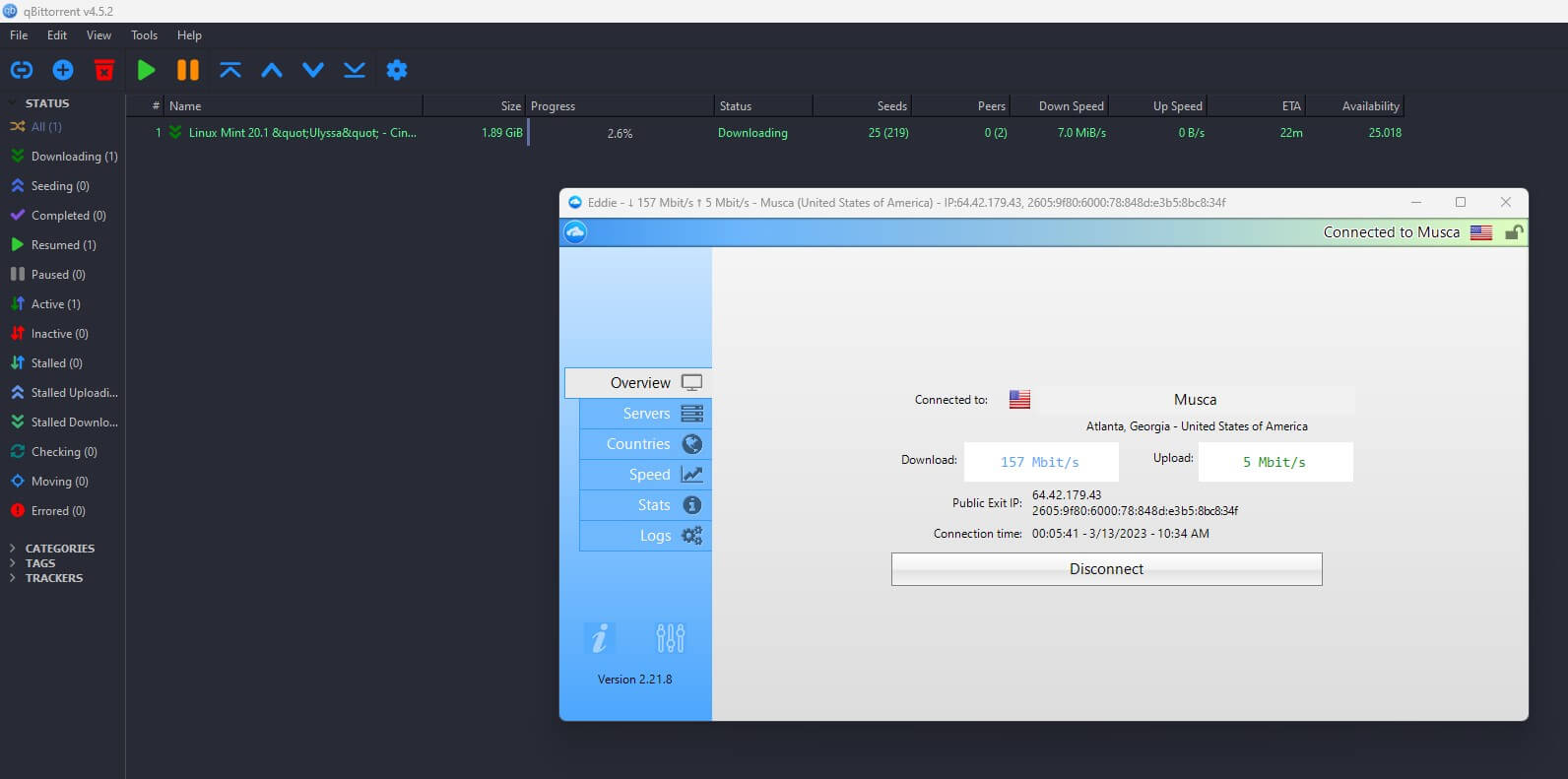Click the 157 Mbit/s download field
The width and height of the screenshot is (1568, 779).
(1041, 462)
